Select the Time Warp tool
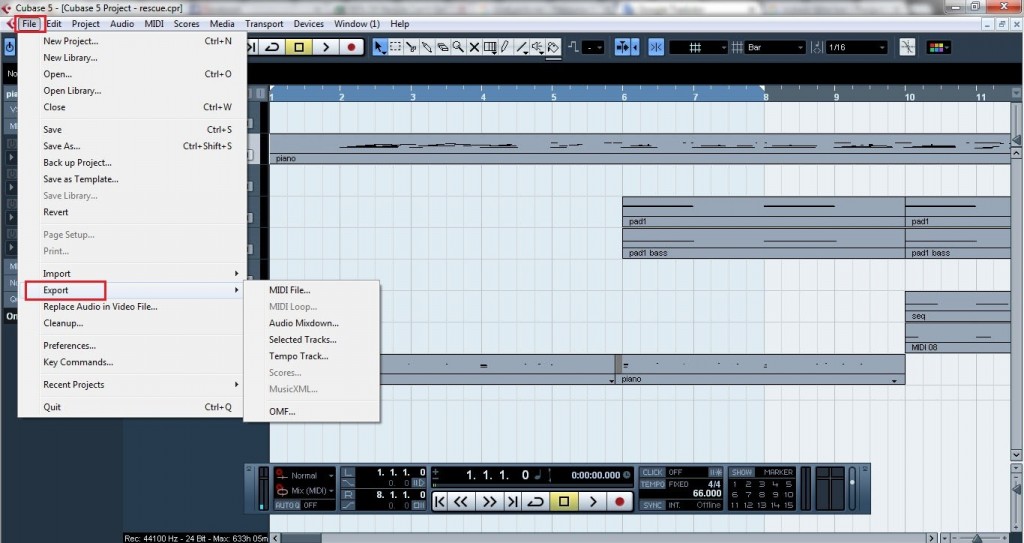This screenshot has width=1024, height=543. coord(490,47)
